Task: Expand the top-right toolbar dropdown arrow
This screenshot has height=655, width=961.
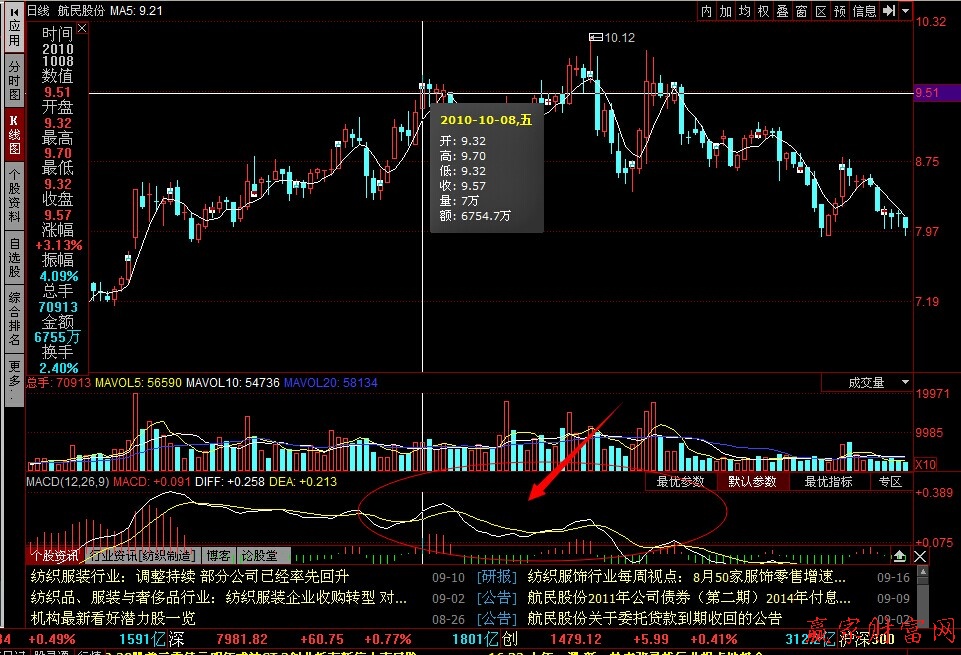Action: click(905, 11)
